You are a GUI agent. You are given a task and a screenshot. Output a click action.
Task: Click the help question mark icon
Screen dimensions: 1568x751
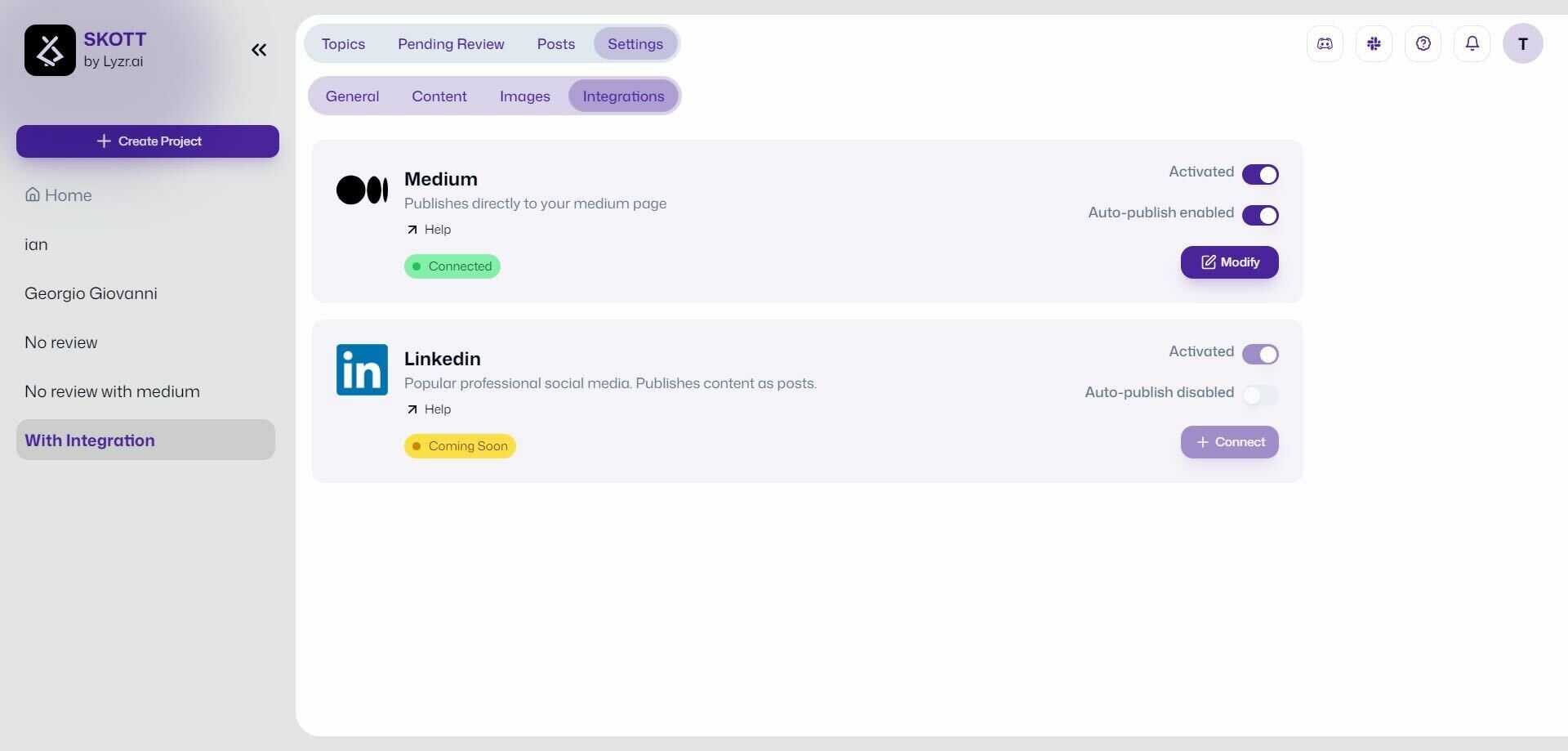[1423, 44]
